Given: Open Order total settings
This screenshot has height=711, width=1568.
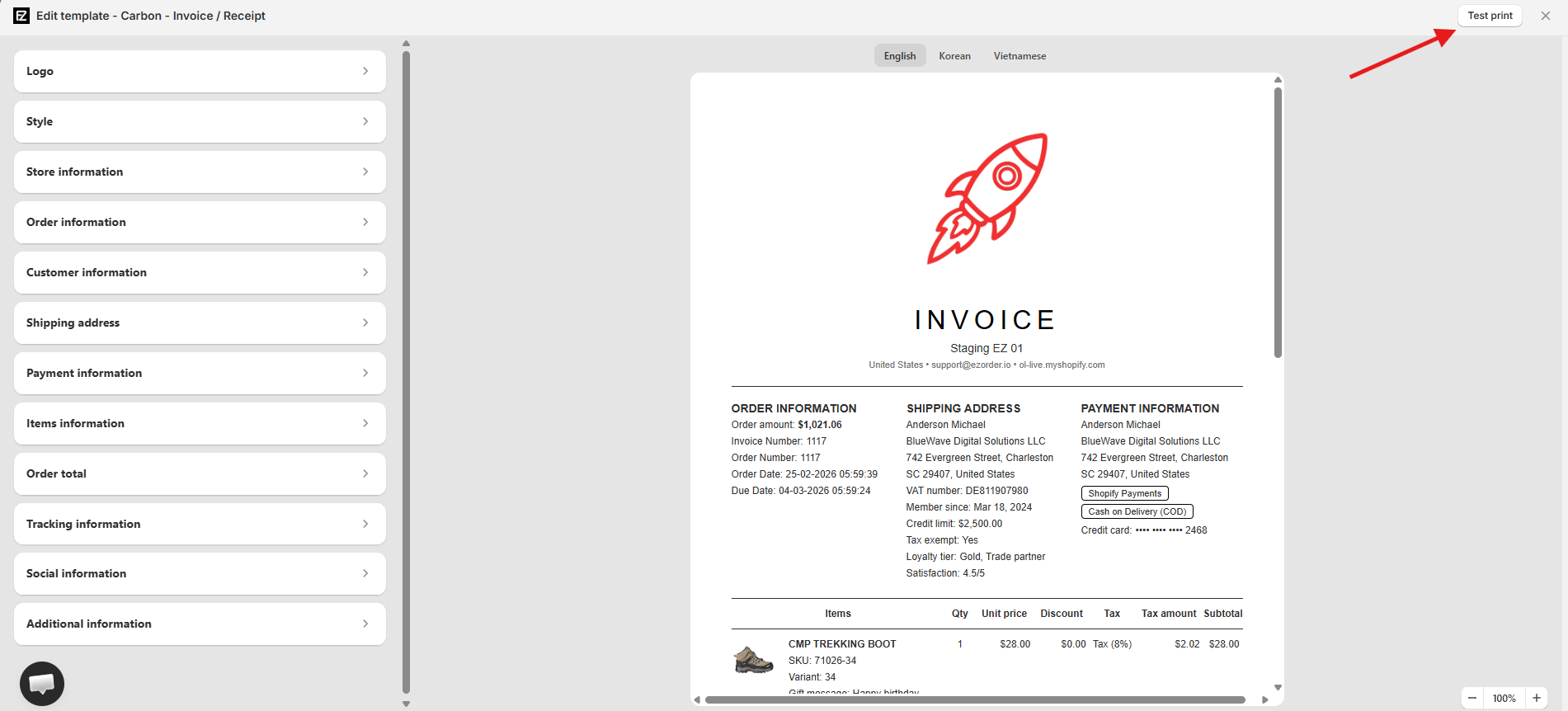Looking at the screenshot, I should point(200,473).
